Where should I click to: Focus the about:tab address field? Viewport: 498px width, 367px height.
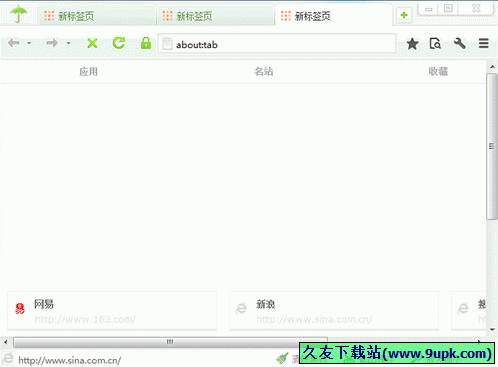(x=277, y=44)
